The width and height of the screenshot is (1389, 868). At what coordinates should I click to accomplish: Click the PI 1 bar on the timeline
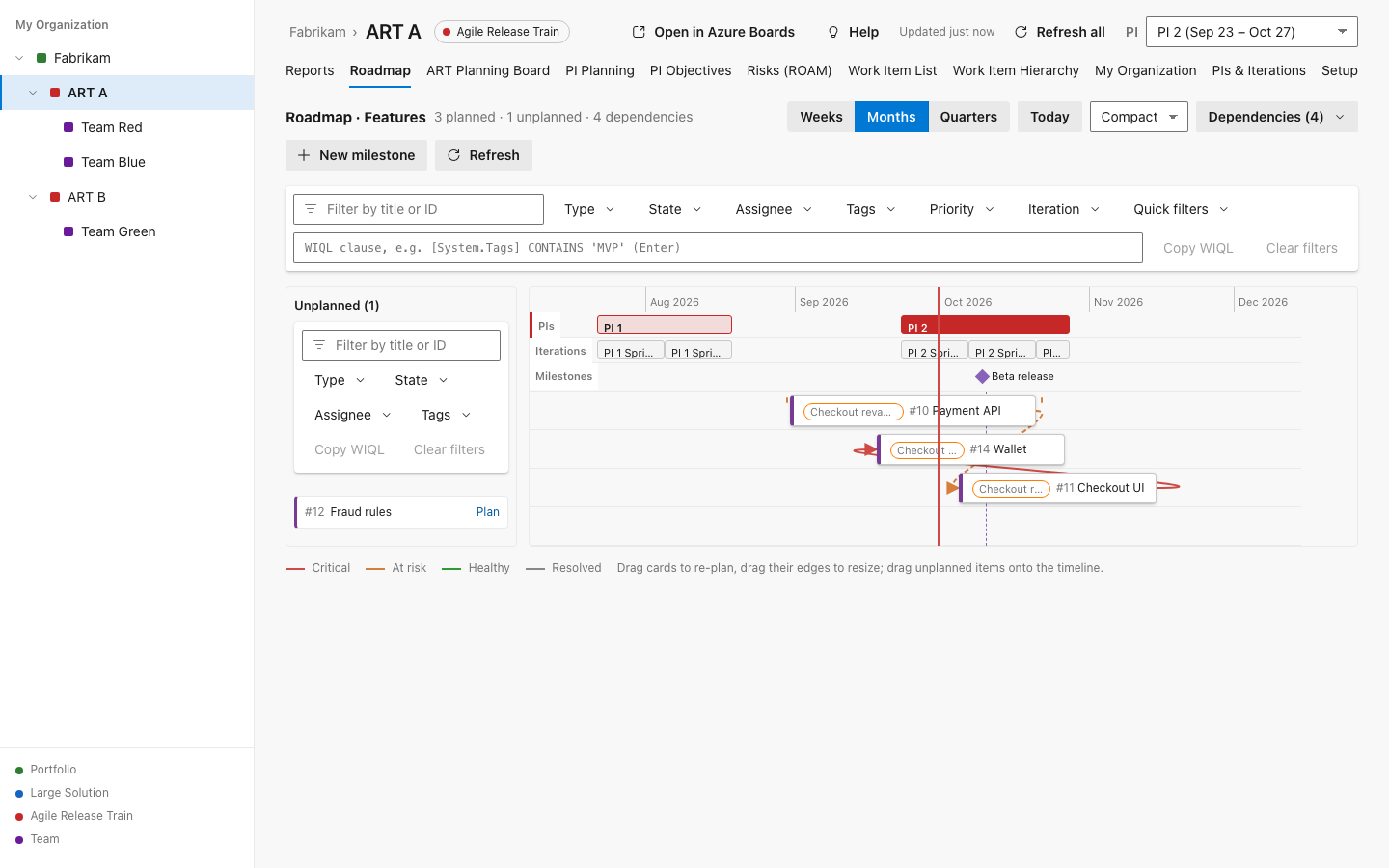[665, 325]
